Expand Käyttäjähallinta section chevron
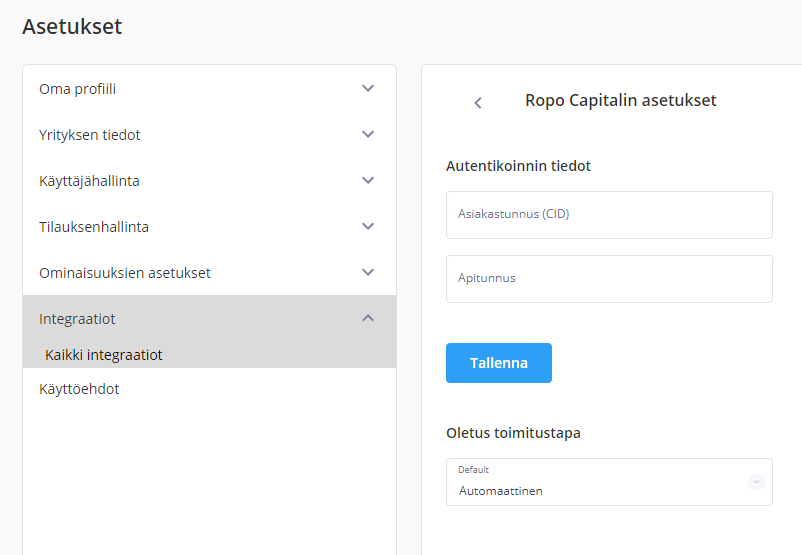 (368, 181)
